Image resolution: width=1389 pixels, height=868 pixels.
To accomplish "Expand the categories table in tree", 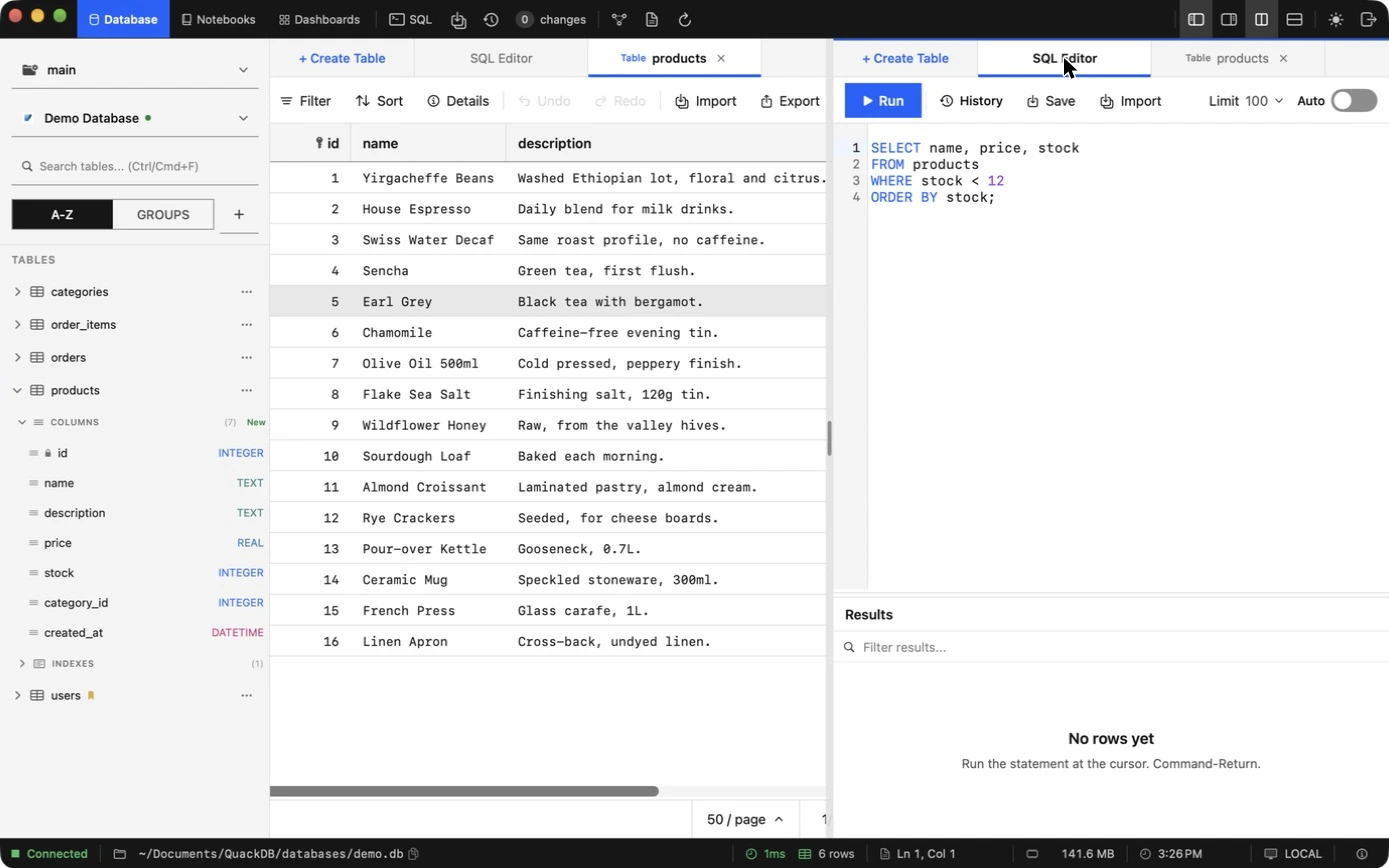I will coord(17,292).
